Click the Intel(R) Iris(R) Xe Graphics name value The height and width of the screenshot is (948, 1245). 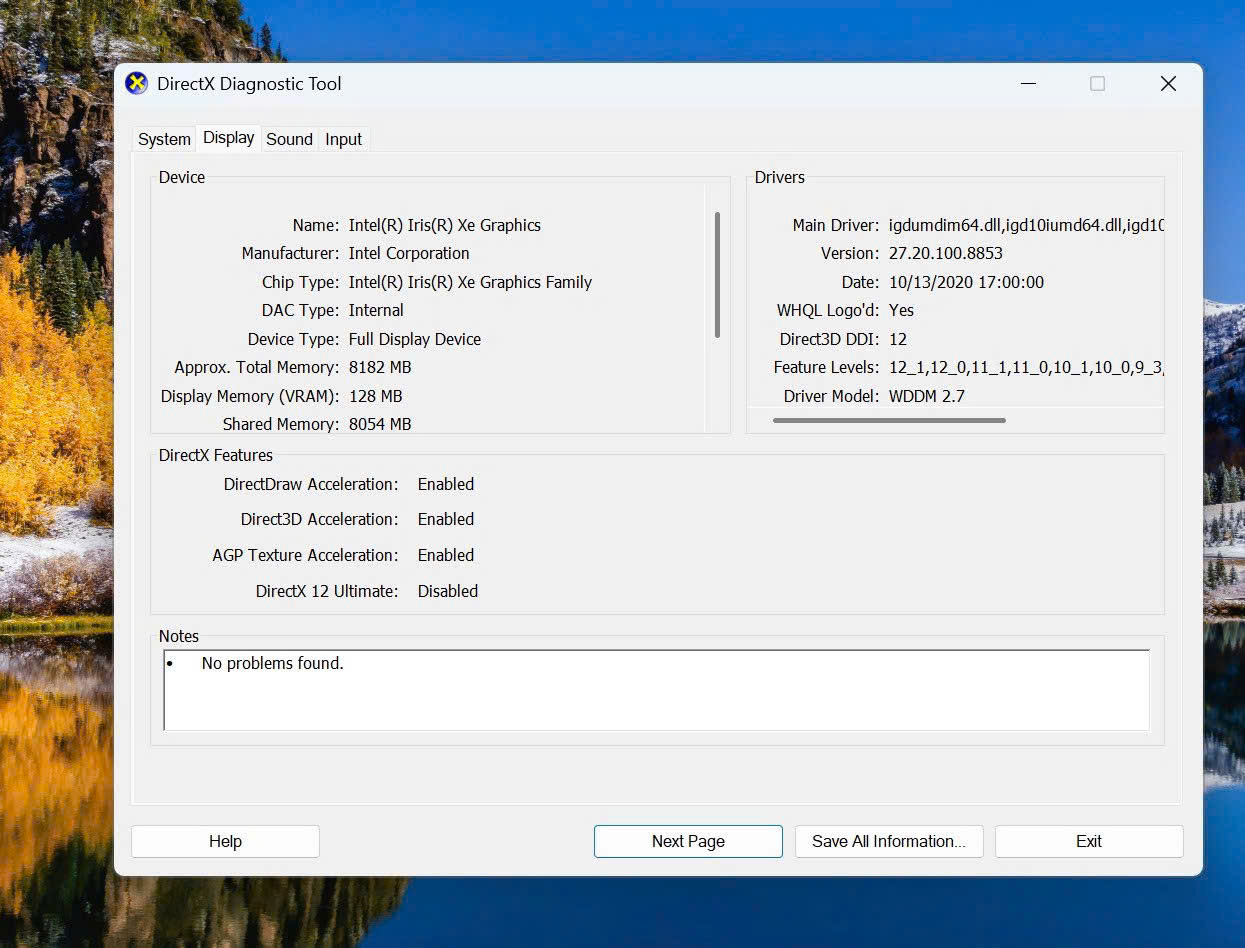(x=444, y=225)
